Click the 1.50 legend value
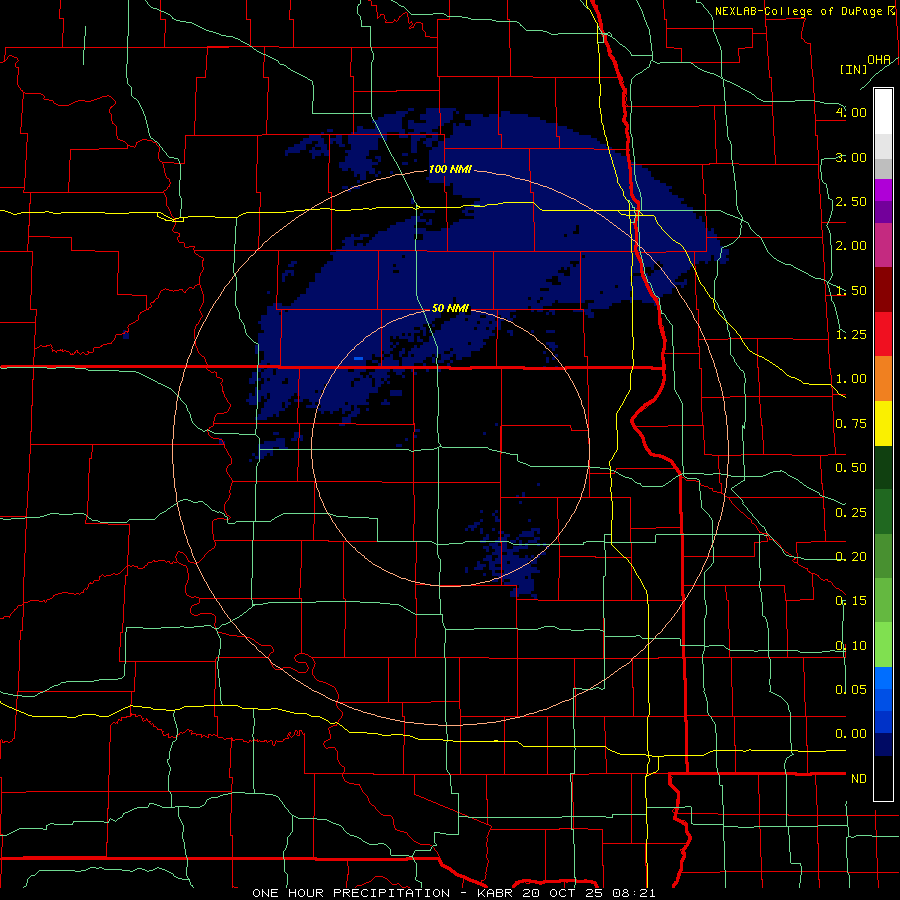Viewport: 900px width, 900px height. point(851,290)
